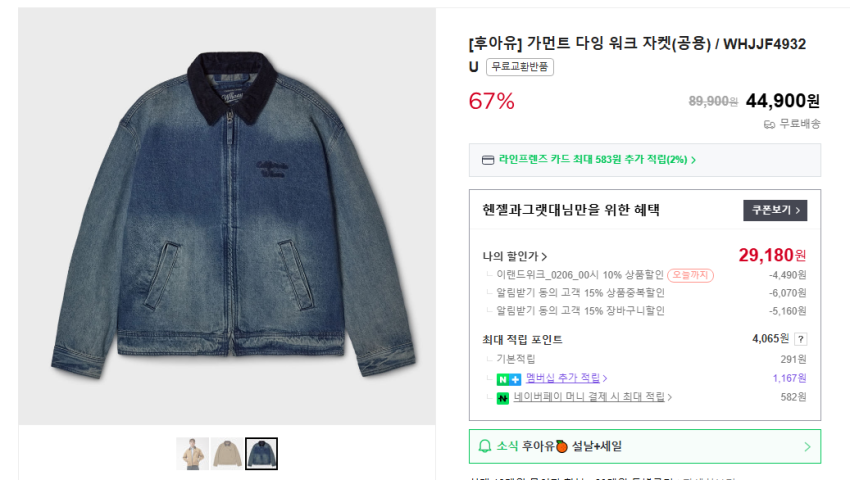Click the Naver Pay money icon
The width and height of the screenshot is (850, 480).
503,398
